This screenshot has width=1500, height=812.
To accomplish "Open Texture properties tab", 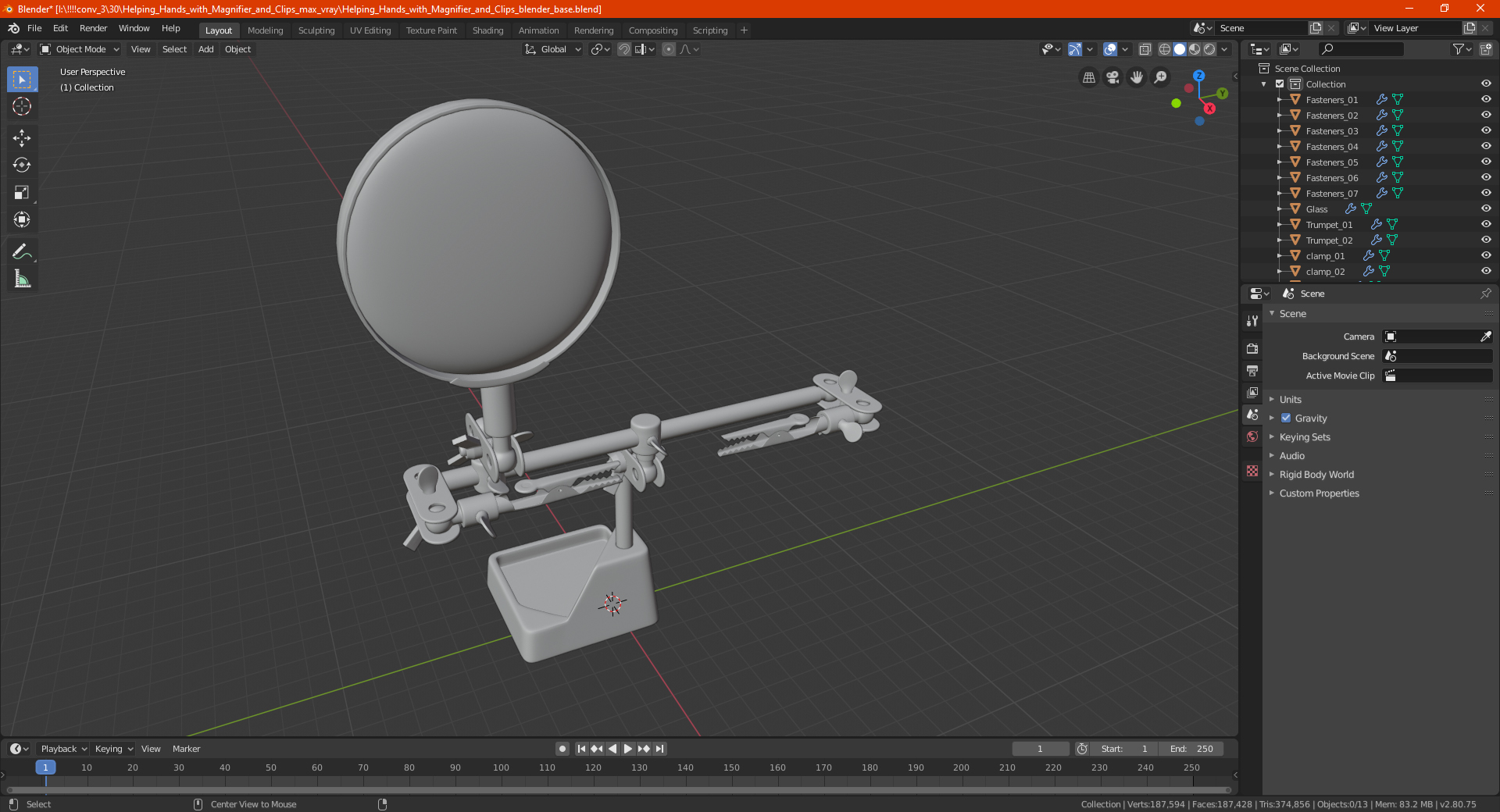I will 1252,471.
